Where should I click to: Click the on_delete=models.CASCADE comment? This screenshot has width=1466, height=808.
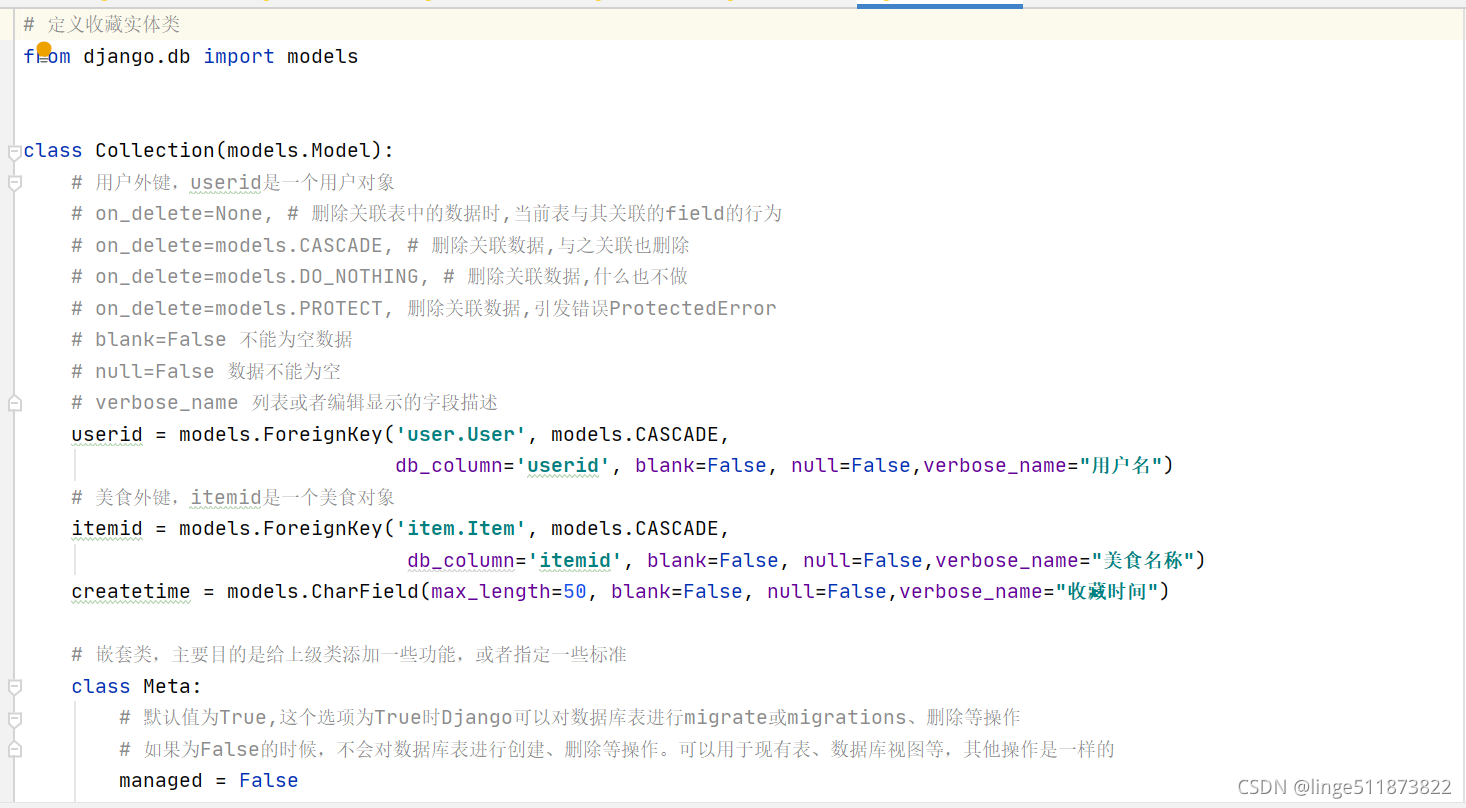click(381, 245)
